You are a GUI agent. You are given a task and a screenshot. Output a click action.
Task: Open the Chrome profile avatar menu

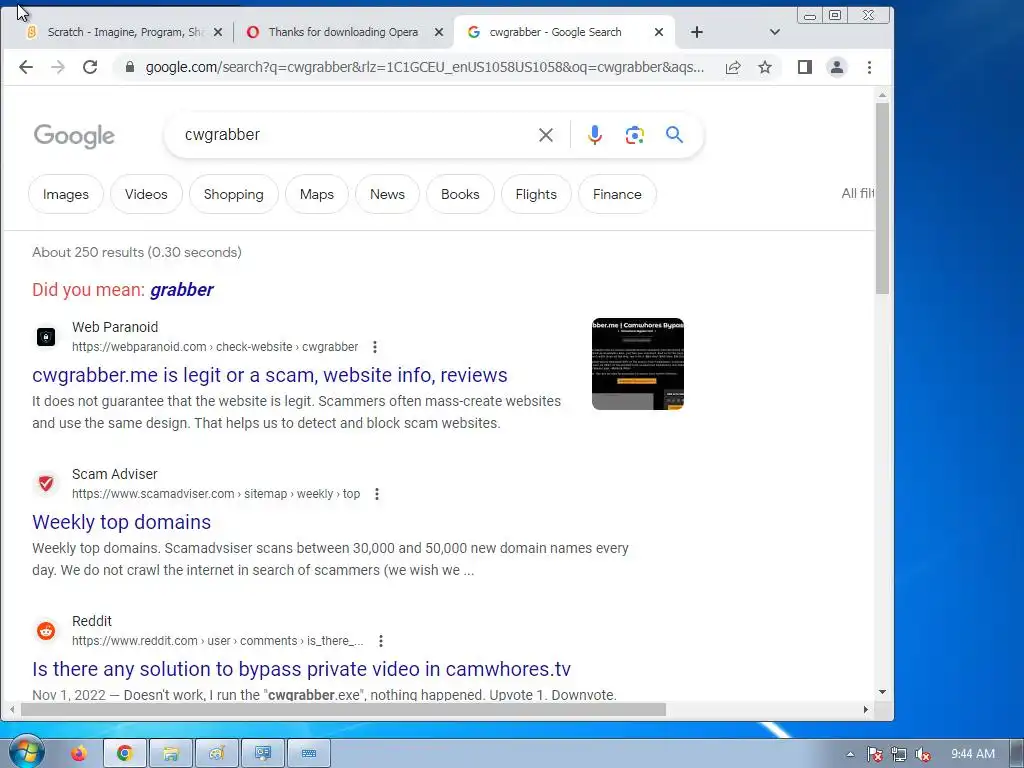(x=837, y=67)
